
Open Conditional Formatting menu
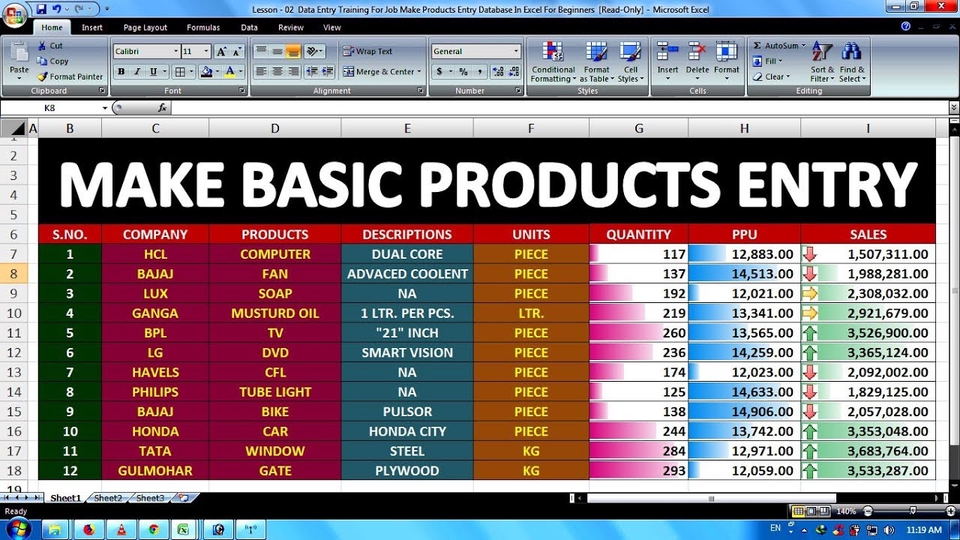pos(553,62)
